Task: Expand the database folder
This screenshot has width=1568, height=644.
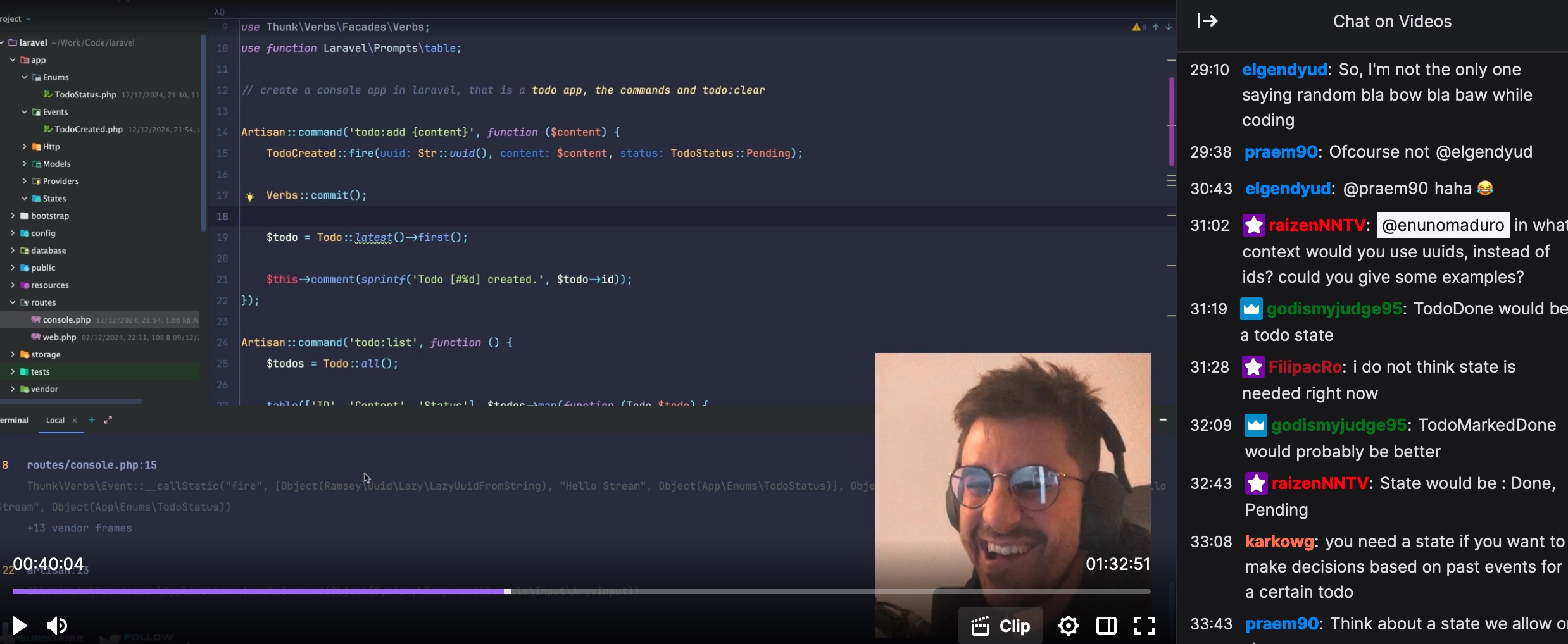Action: pyautogui.click(x=13, y=251)
